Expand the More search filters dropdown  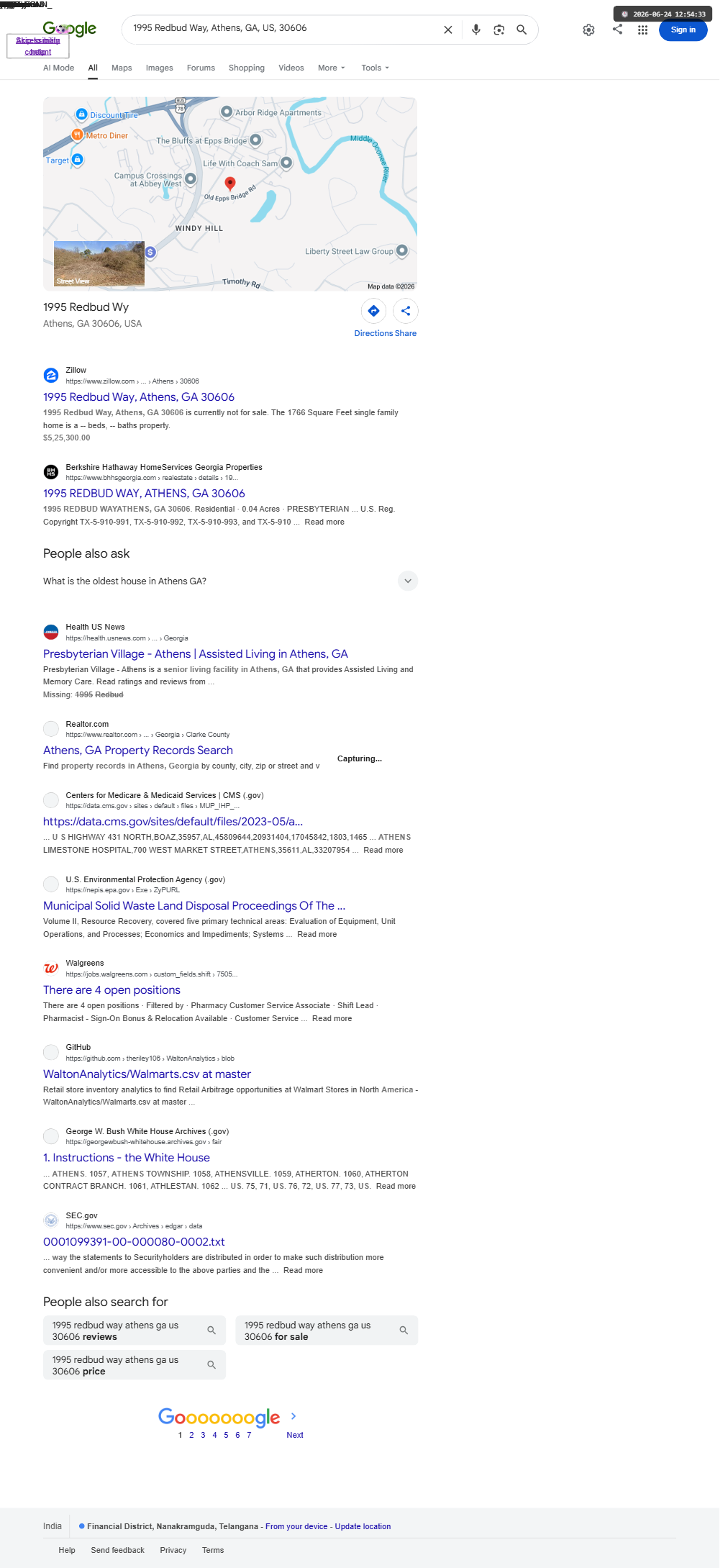point(332,68)
